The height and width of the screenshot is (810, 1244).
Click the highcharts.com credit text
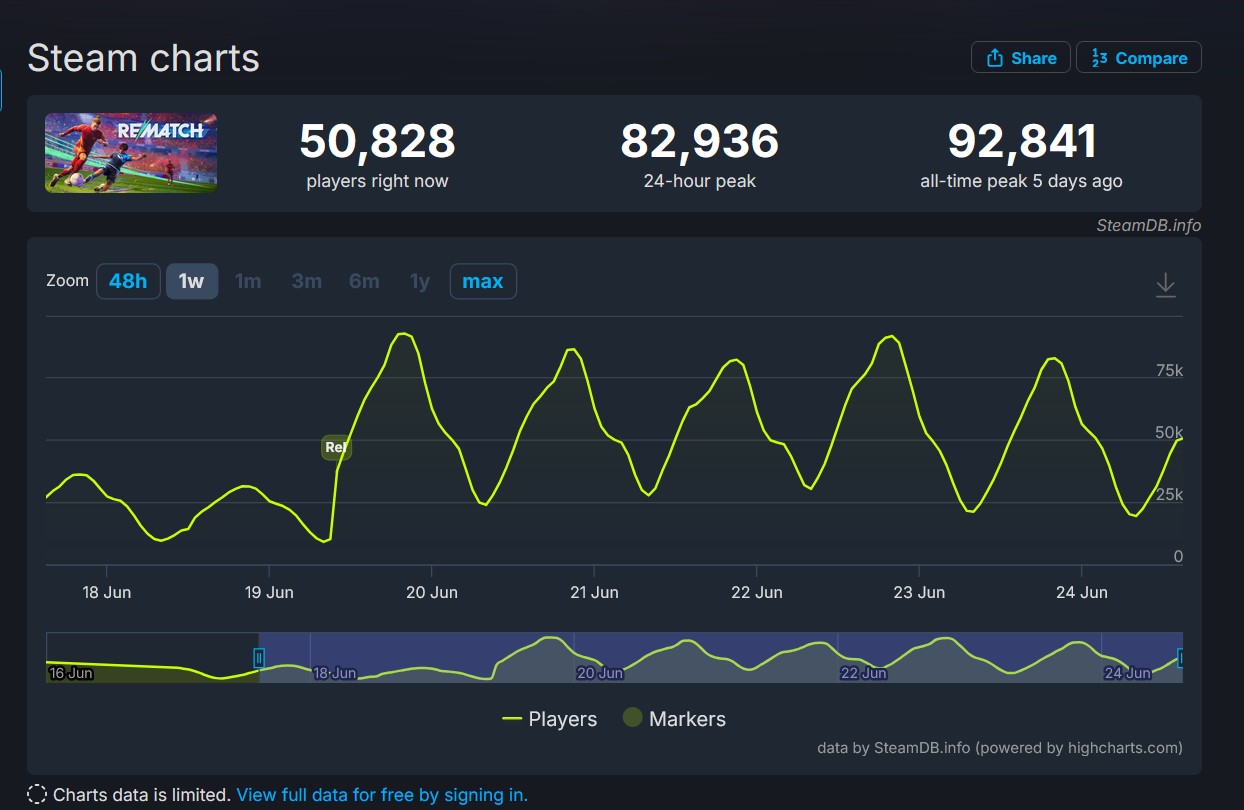click(x=1000, y=747)
